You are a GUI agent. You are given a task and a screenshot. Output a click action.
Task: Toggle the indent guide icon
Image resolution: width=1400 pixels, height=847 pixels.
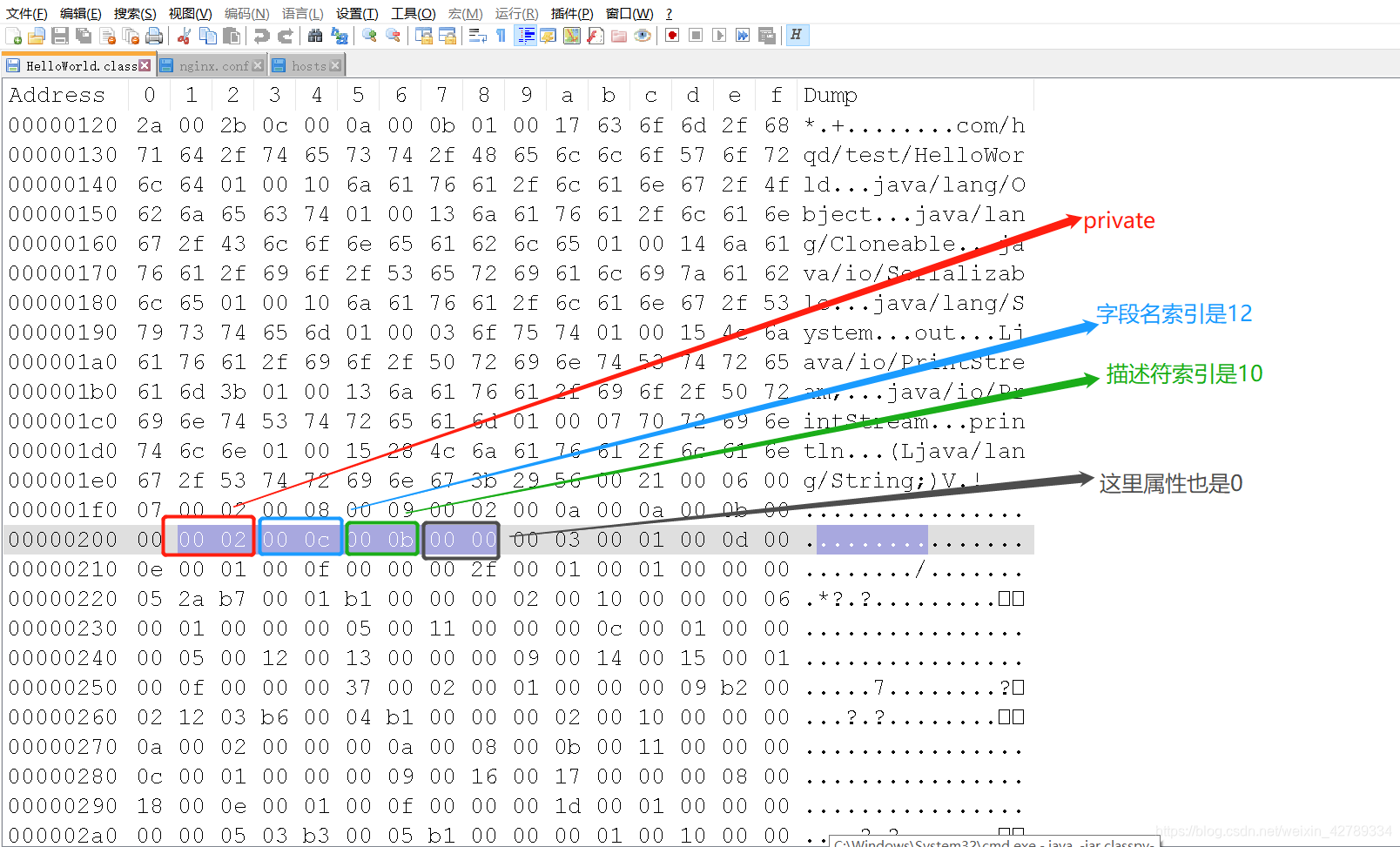[x=526, y=36]
